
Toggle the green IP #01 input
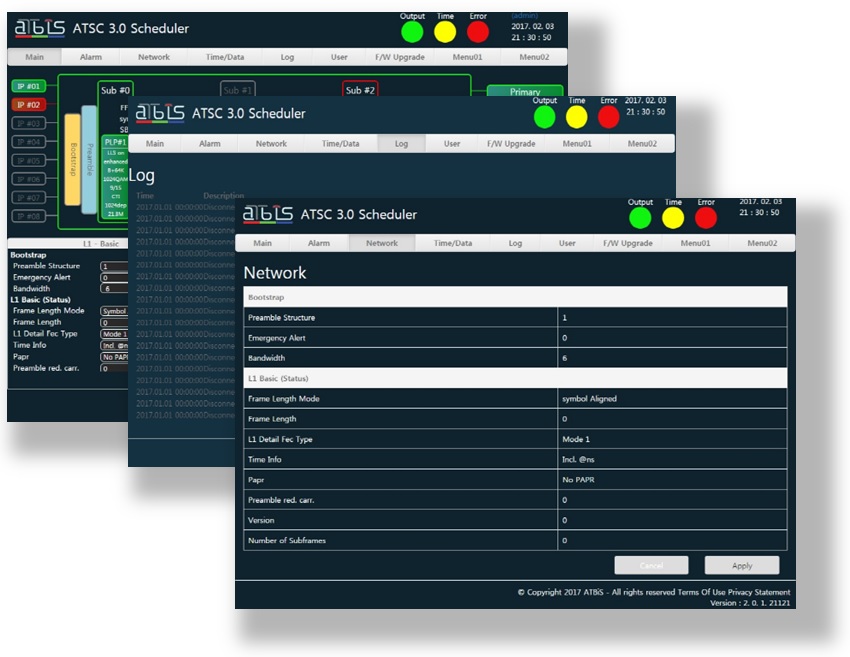tap(27, 86)
